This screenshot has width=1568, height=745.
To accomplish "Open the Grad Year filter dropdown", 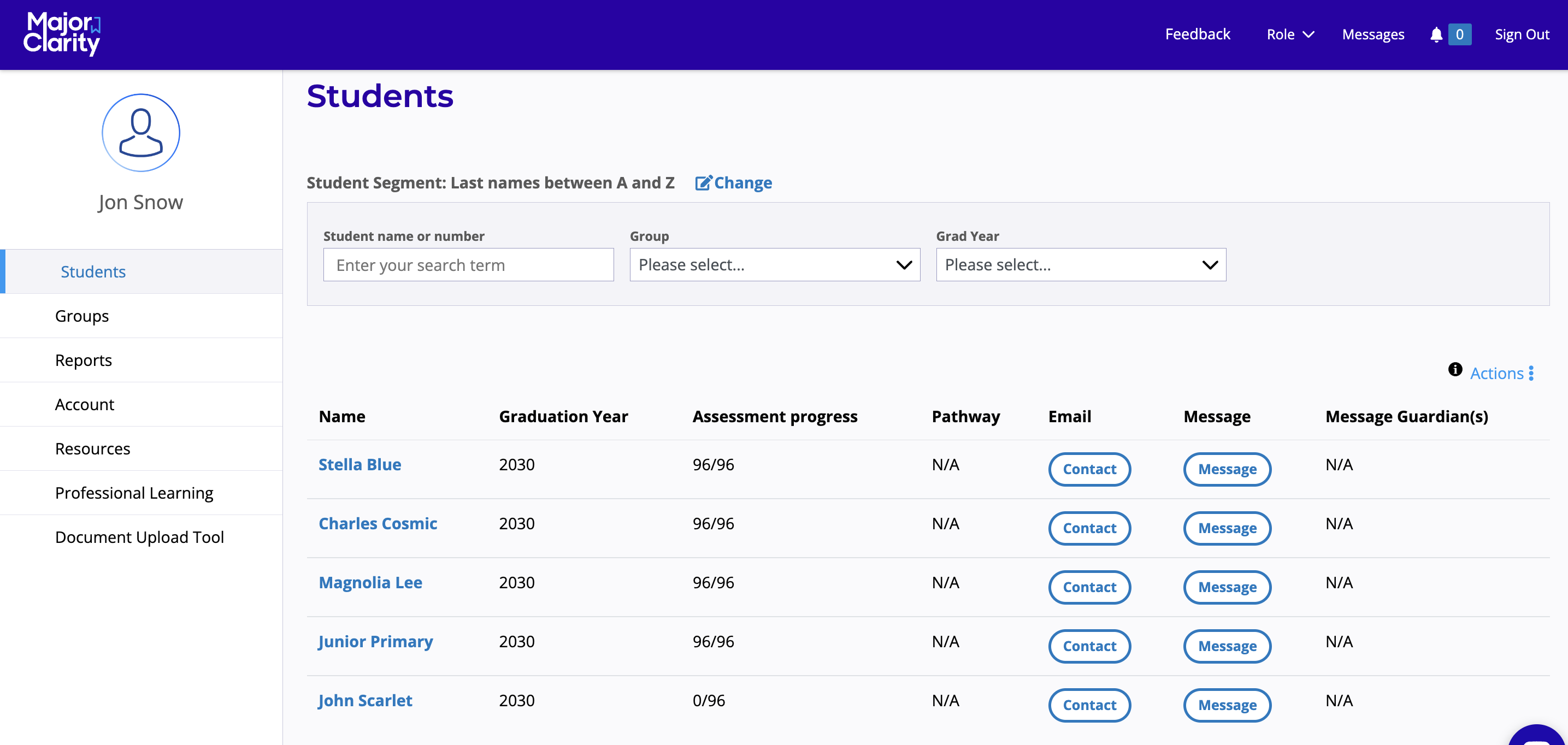I will click(1081, 265).
